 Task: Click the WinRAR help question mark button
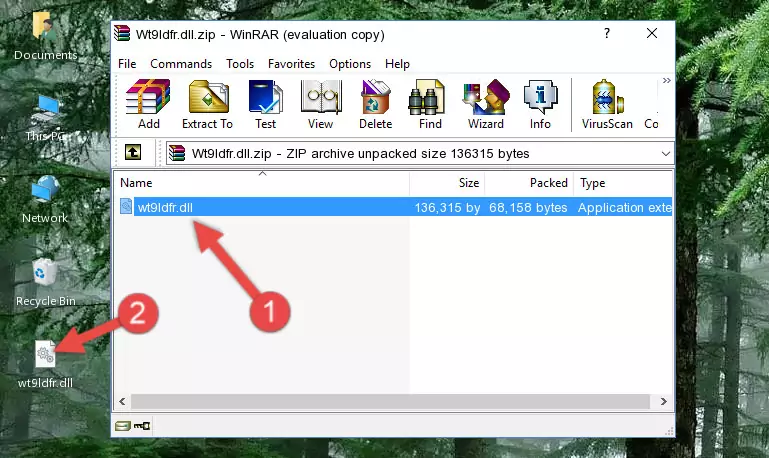coord(607,33)
